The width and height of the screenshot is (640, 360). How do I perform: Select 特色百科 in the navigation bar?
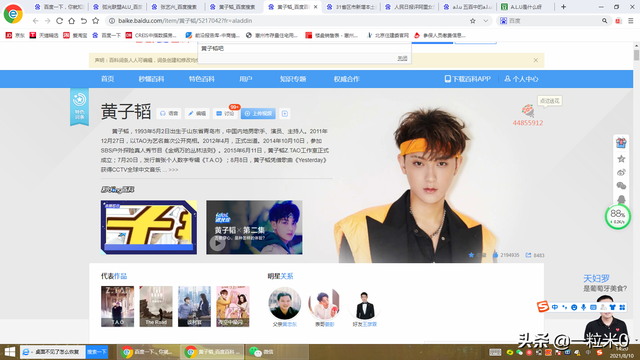pos(202,79)
